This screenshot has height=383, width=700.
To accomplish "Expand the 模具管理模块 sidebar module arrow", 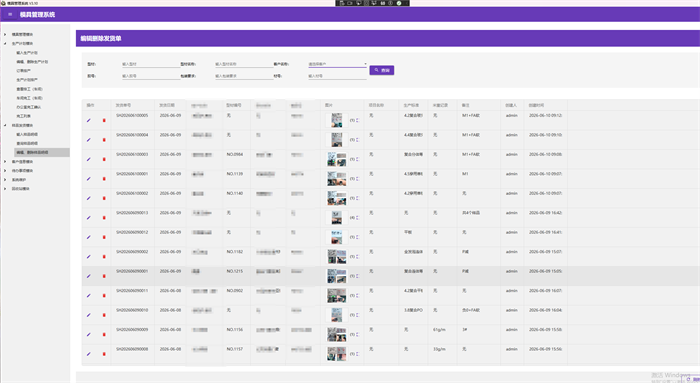I will pos(5,34).
